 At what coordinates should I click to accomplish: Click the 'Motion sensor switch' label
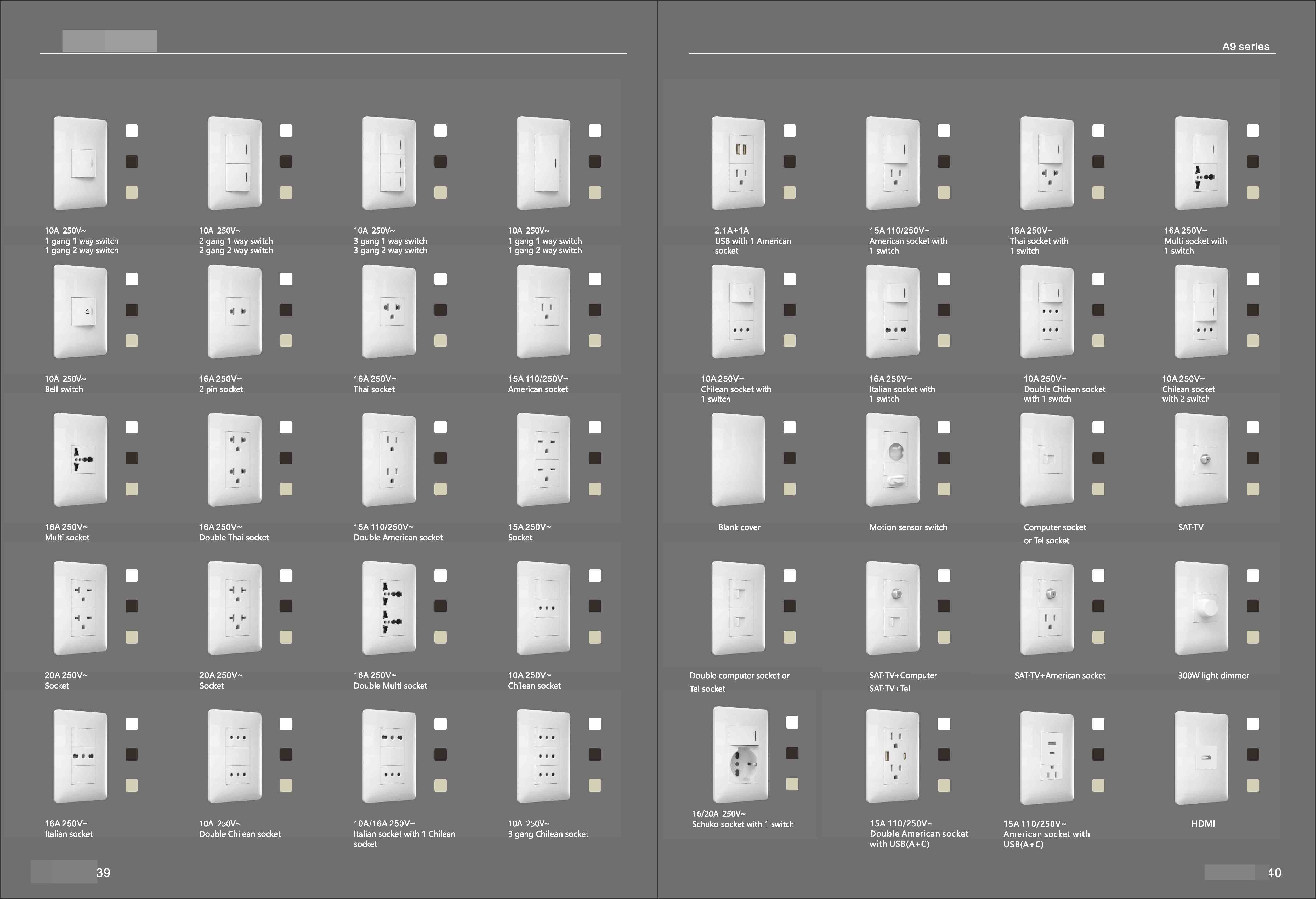point(908,527)
